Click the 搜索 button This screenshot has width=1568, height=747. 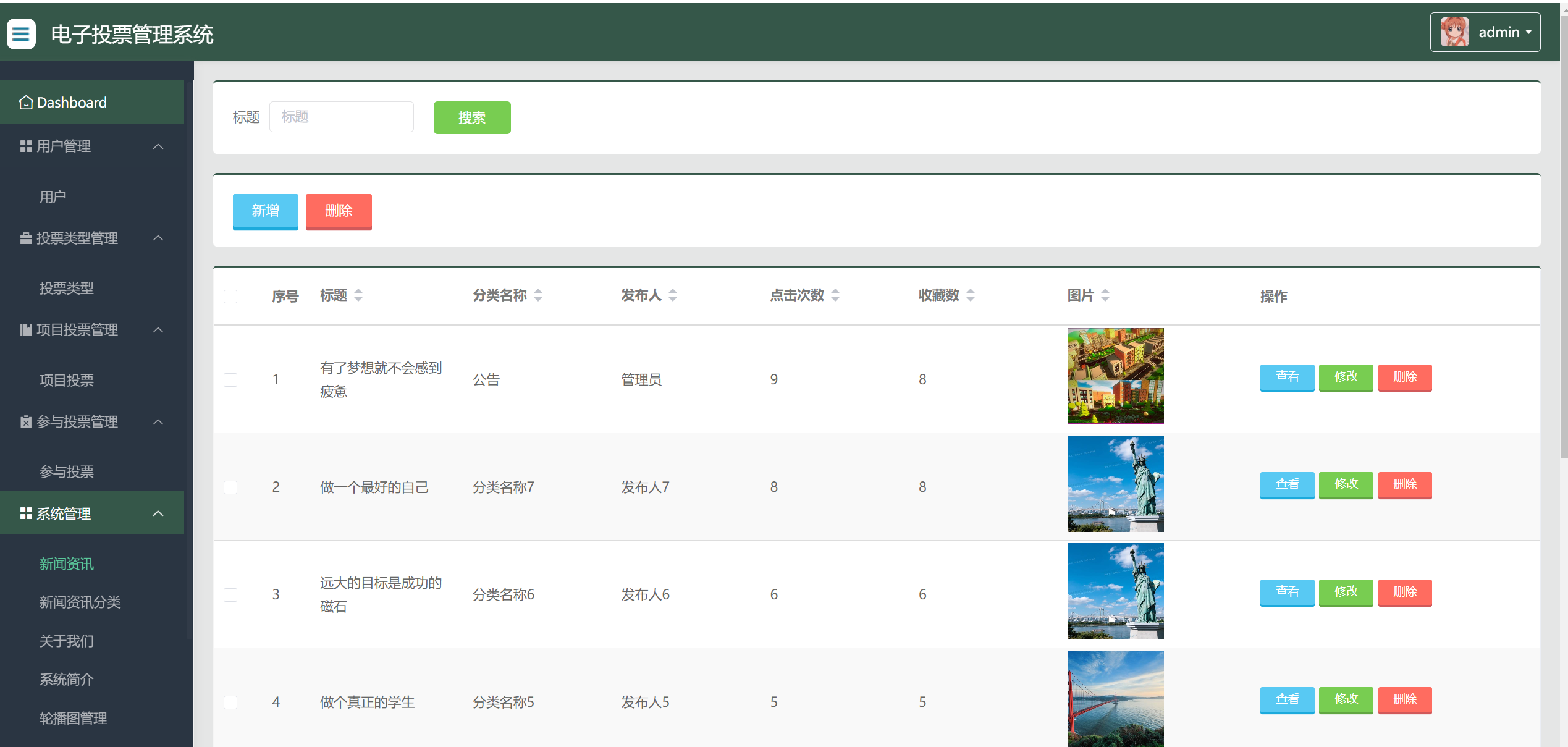tap(471, 117)
